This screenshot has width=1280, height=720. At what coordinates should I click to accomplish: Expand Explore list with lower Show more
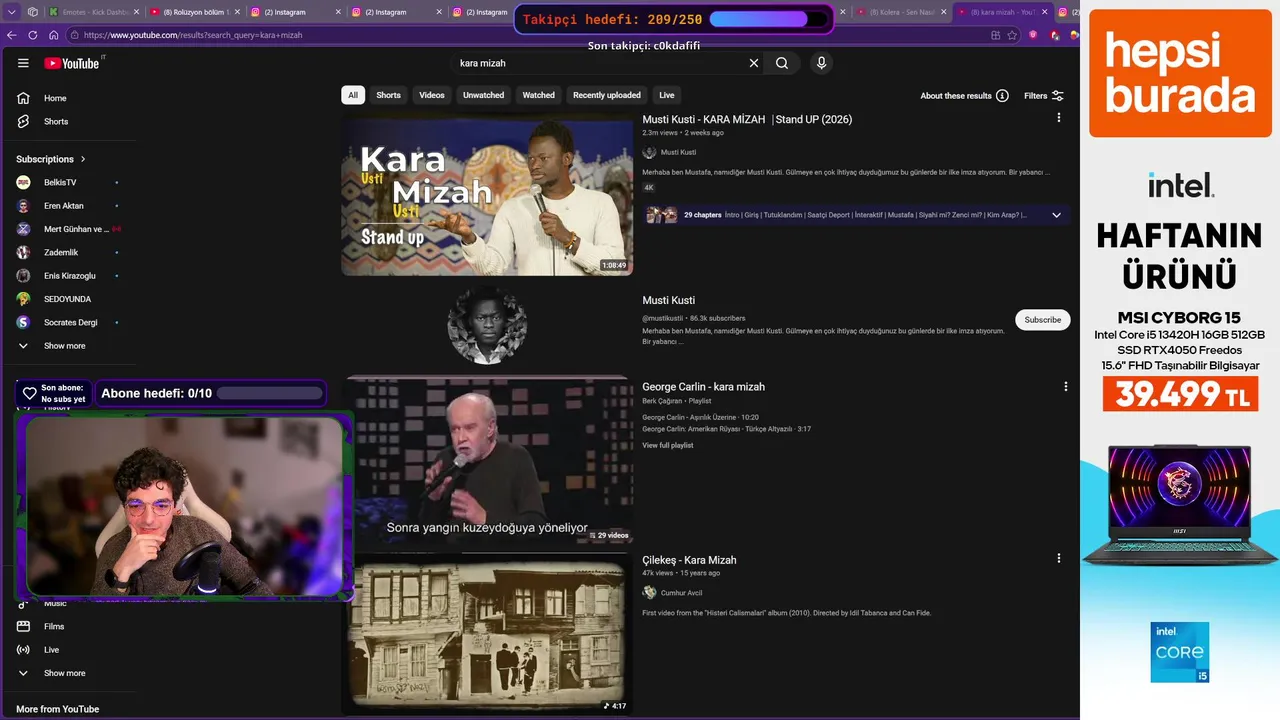pyautogui.click(x=64, y=673)
